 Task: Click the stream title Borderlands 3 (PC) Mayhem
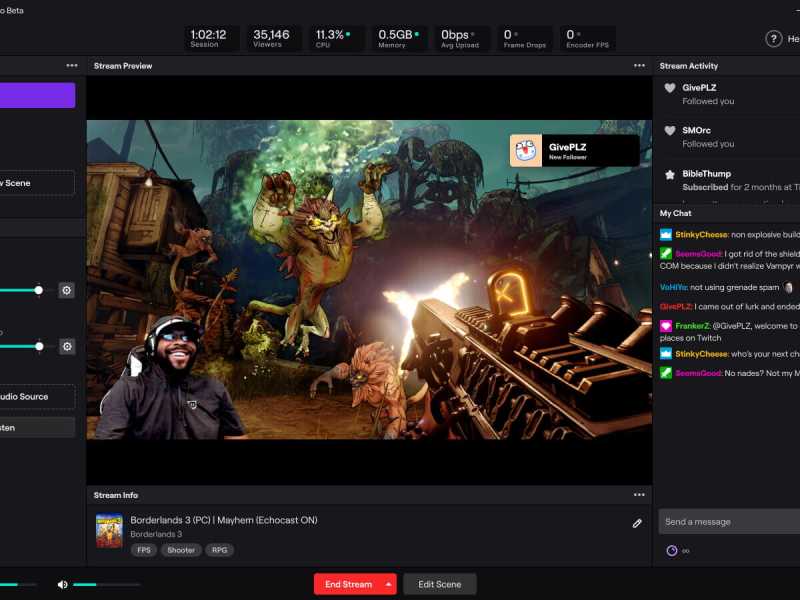(223, 520)
